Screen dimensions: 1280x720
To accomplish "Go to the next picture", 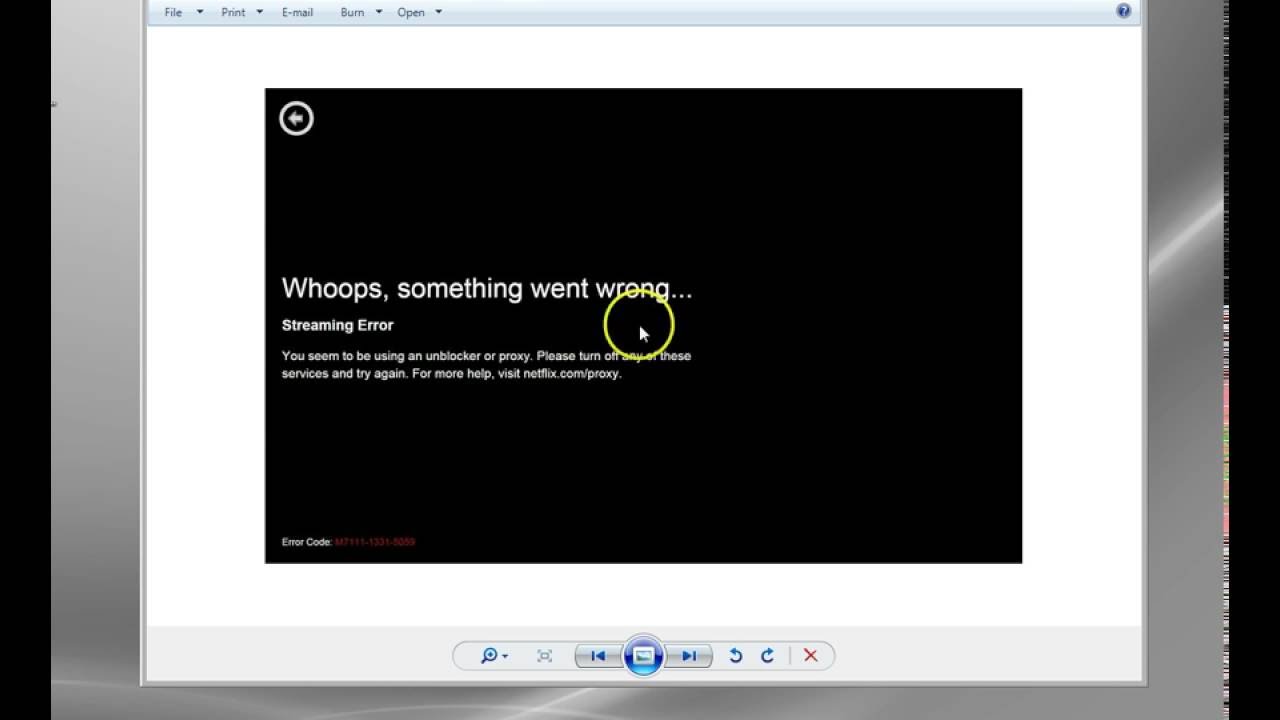I will 689,656.
